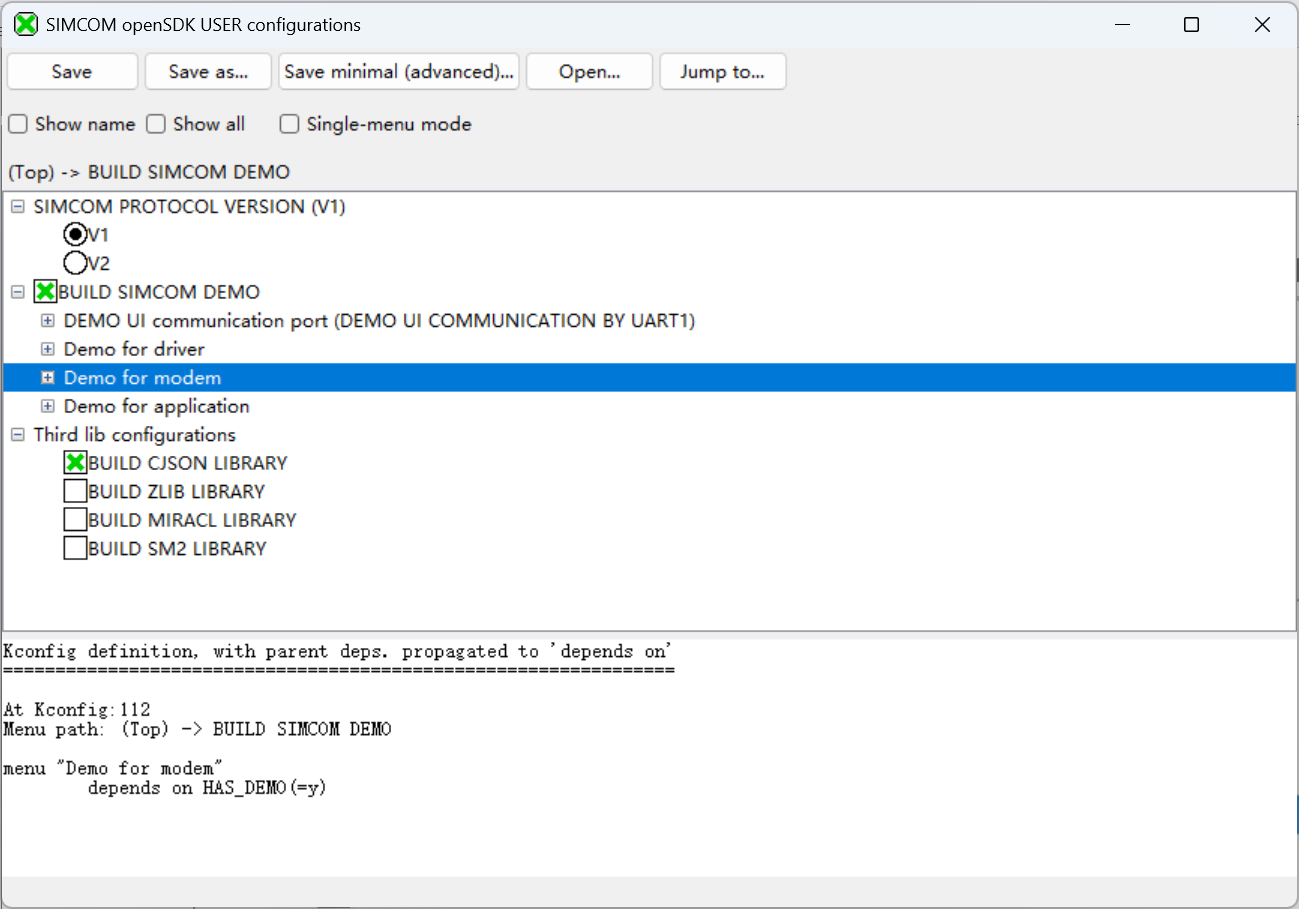Click 'depends on HAS_DEMO(=y)' text
This screenshot has width=1299, height=909.
[x=207, y=788]
